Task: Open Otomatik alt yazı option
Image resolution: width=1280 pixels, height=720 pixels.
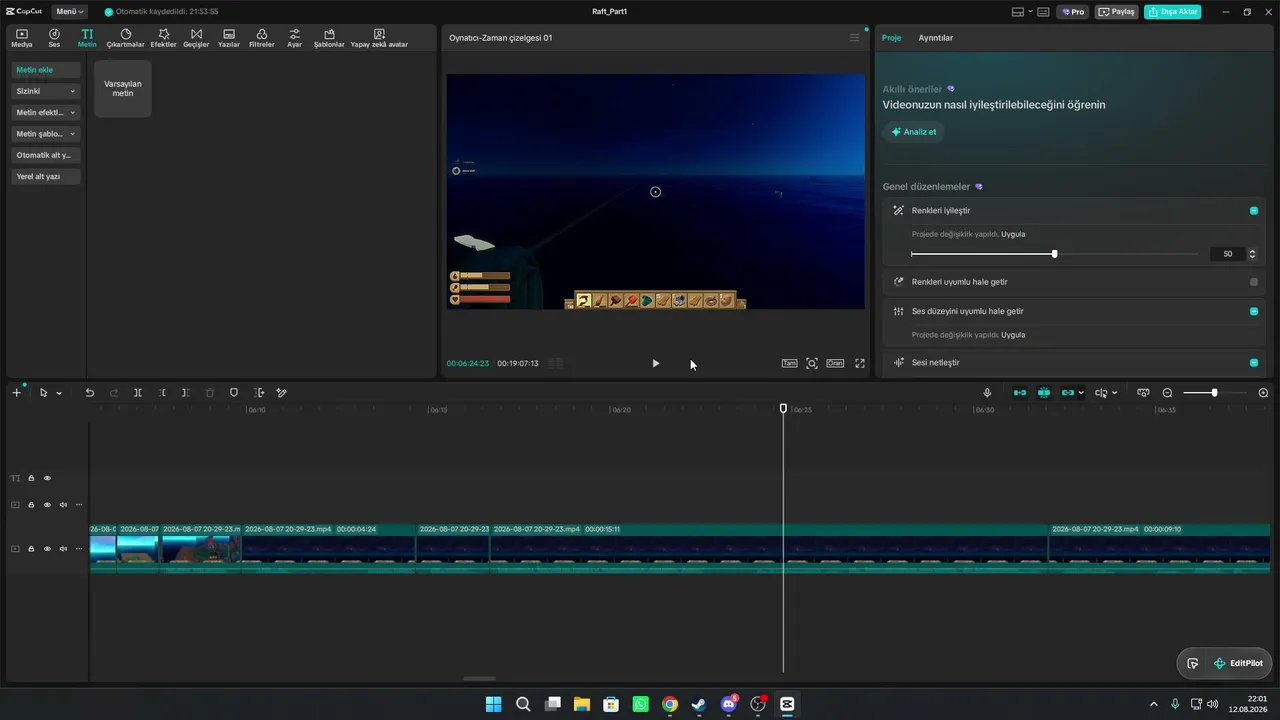Action: [46, 155]
